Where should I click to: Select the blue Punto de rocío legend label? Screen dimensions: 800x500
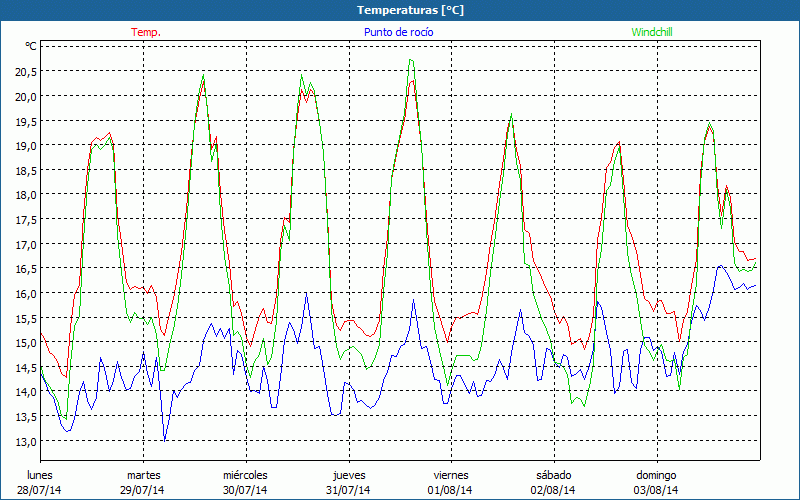(x=399, y=32)
